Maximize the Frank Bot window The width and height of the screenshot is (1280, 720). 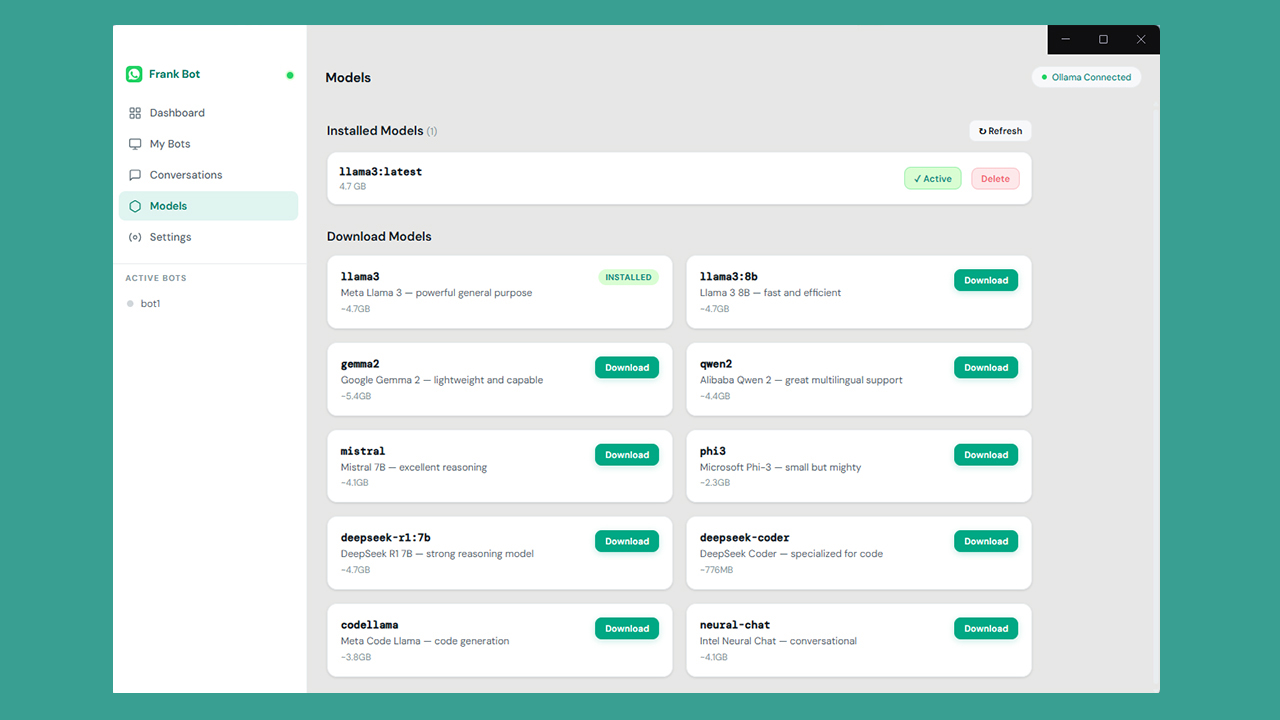click(1103, 40)
